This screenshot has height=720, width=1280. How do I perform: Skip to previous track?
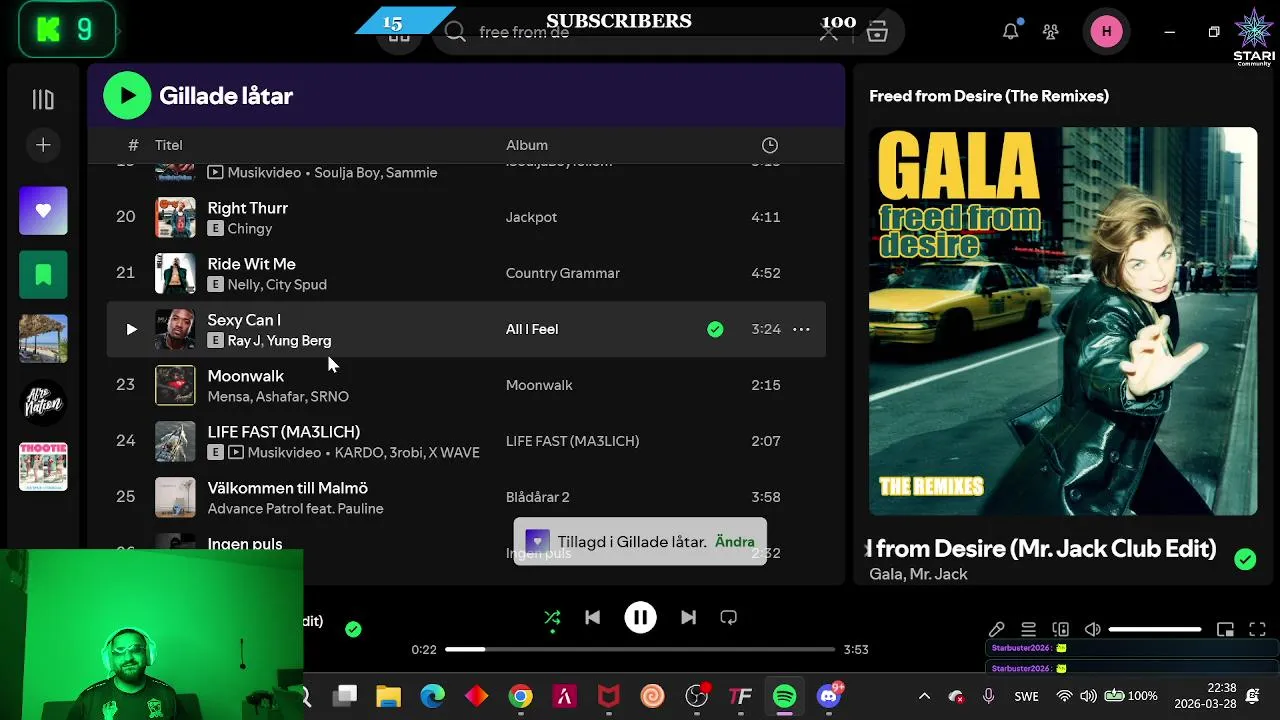click(x=592, y=618)
